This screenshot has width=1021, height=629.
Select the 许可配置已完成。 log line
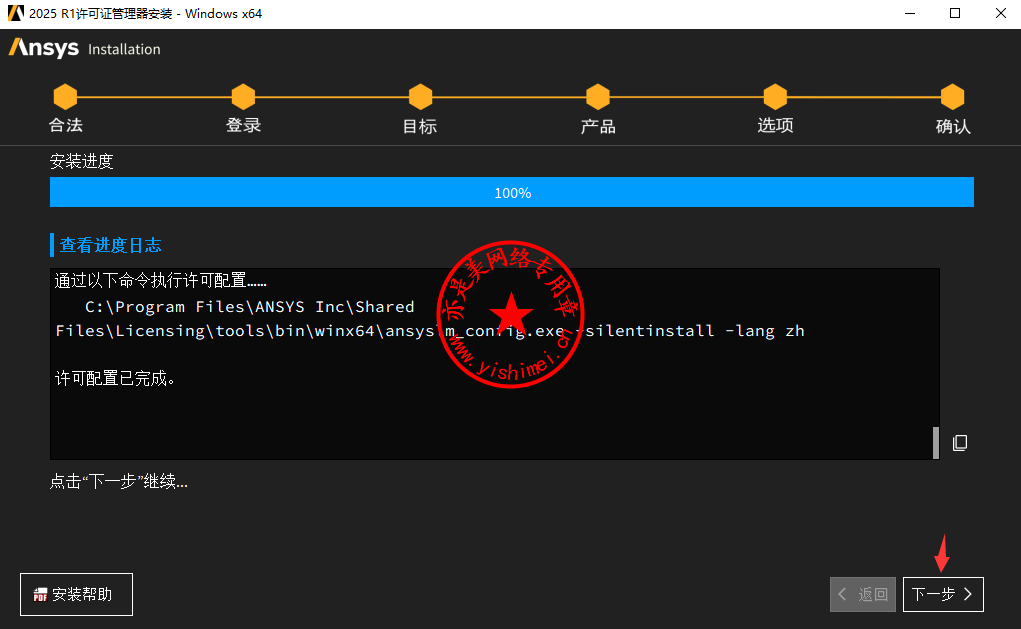pos(115,378)
